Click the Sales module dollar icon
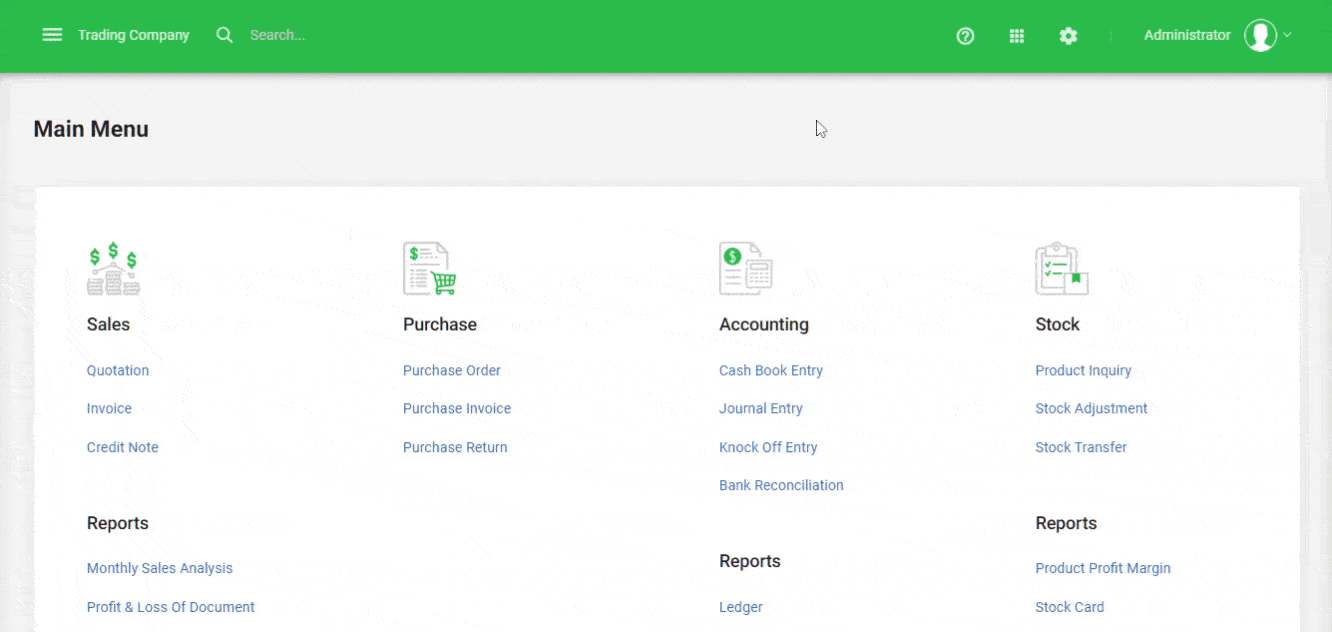The image size is (1332, 632). [113, 268]
